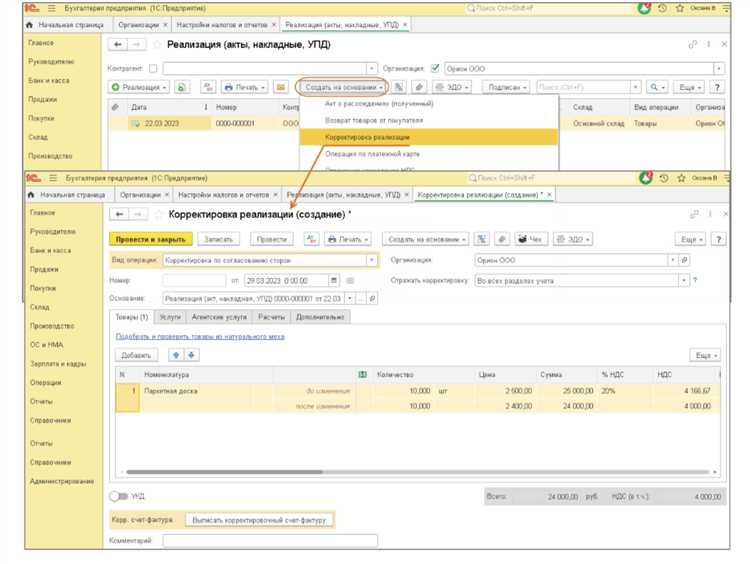
Task: Click Выписать корректировочный счет-фактуру button
Action: coord(259,520)
